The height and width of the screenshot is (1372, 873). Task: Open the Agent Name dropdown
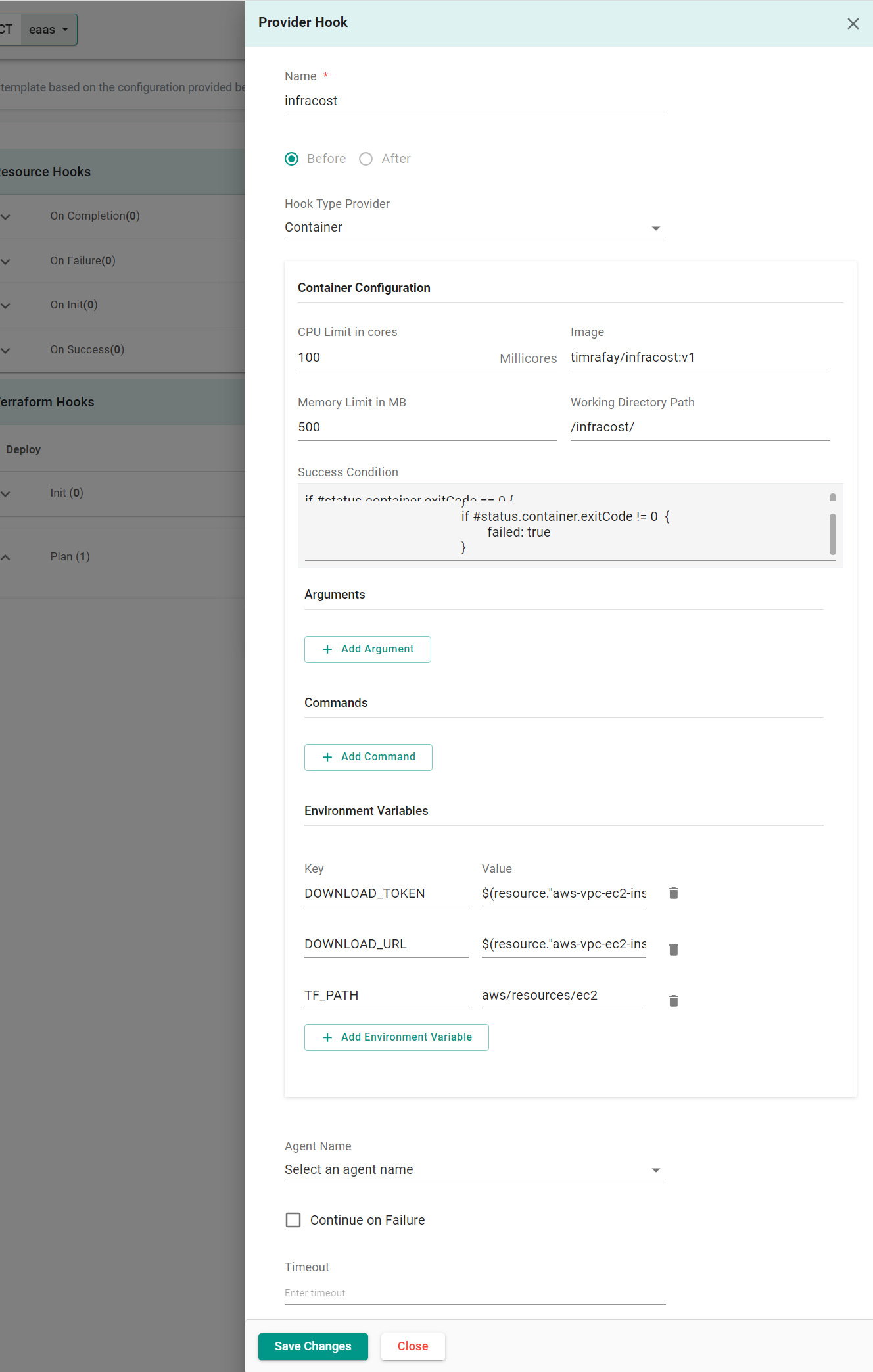point(475,1169)
